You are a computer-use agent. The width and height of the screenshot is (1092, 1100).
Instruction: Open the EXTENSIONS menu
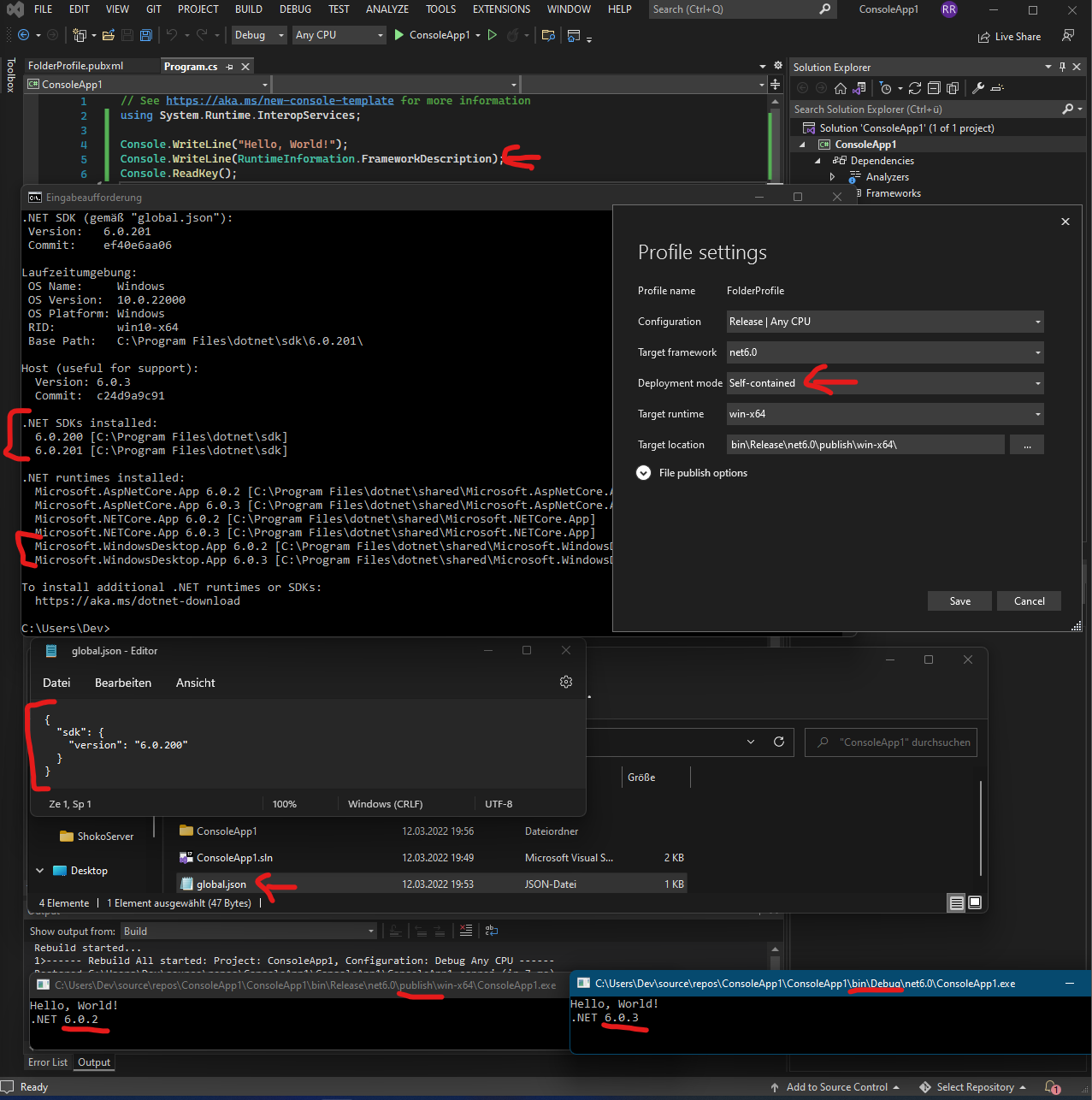click(x=501, y=9)
